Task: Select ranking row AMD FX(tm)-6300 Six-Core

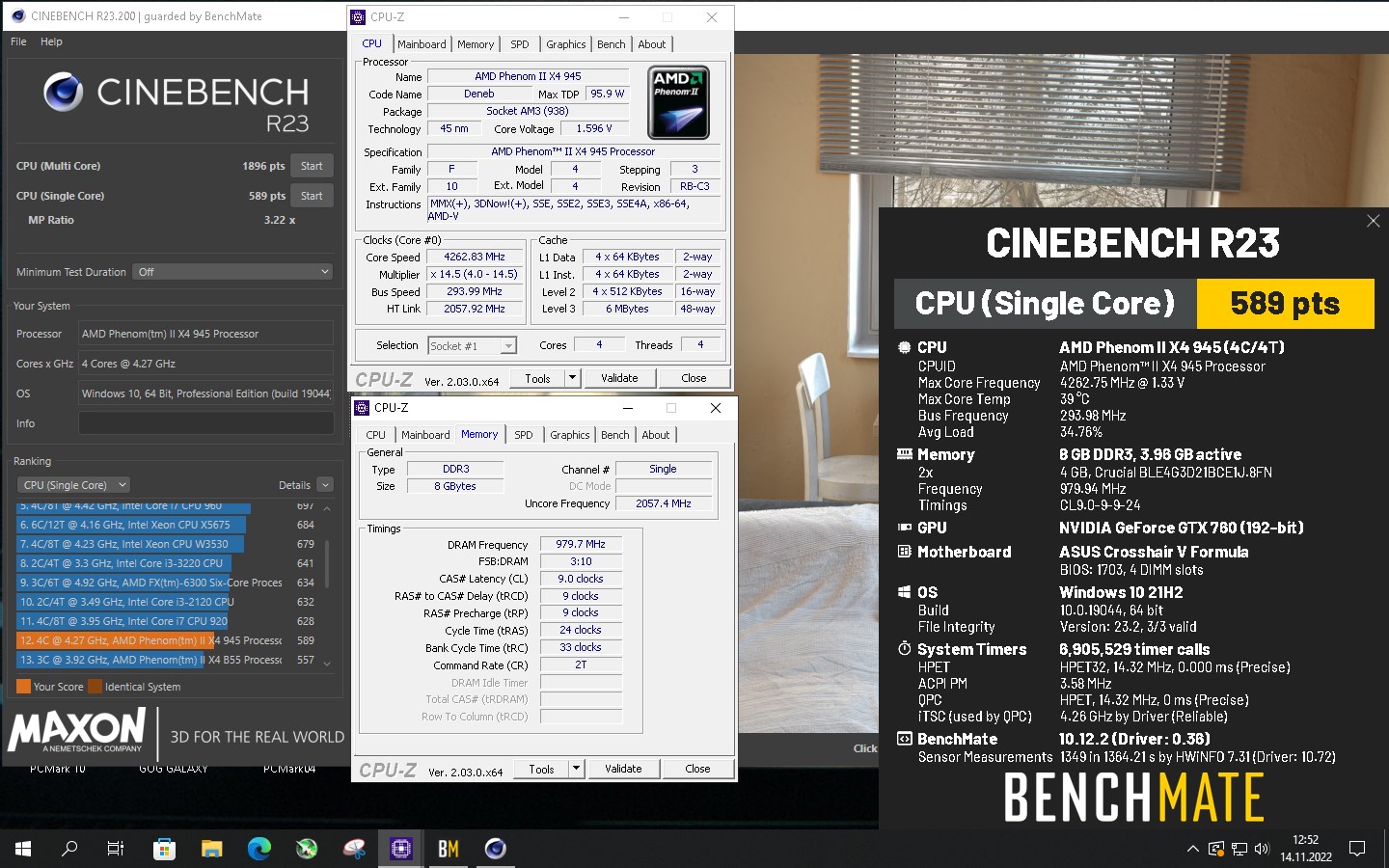Action: pyautogui.click(x=166, y=583)
